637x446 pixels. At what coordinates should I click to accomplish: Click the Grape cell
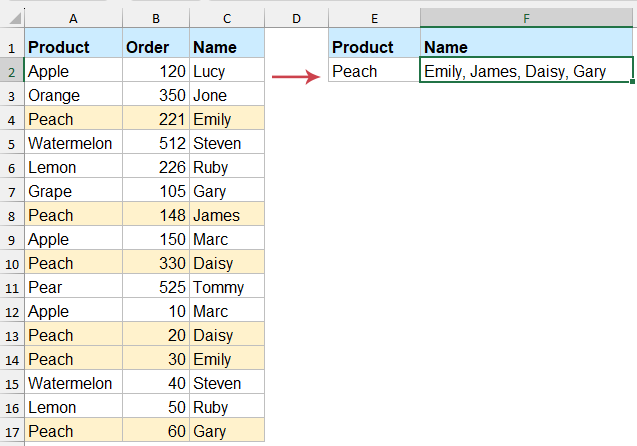point(73,192)
